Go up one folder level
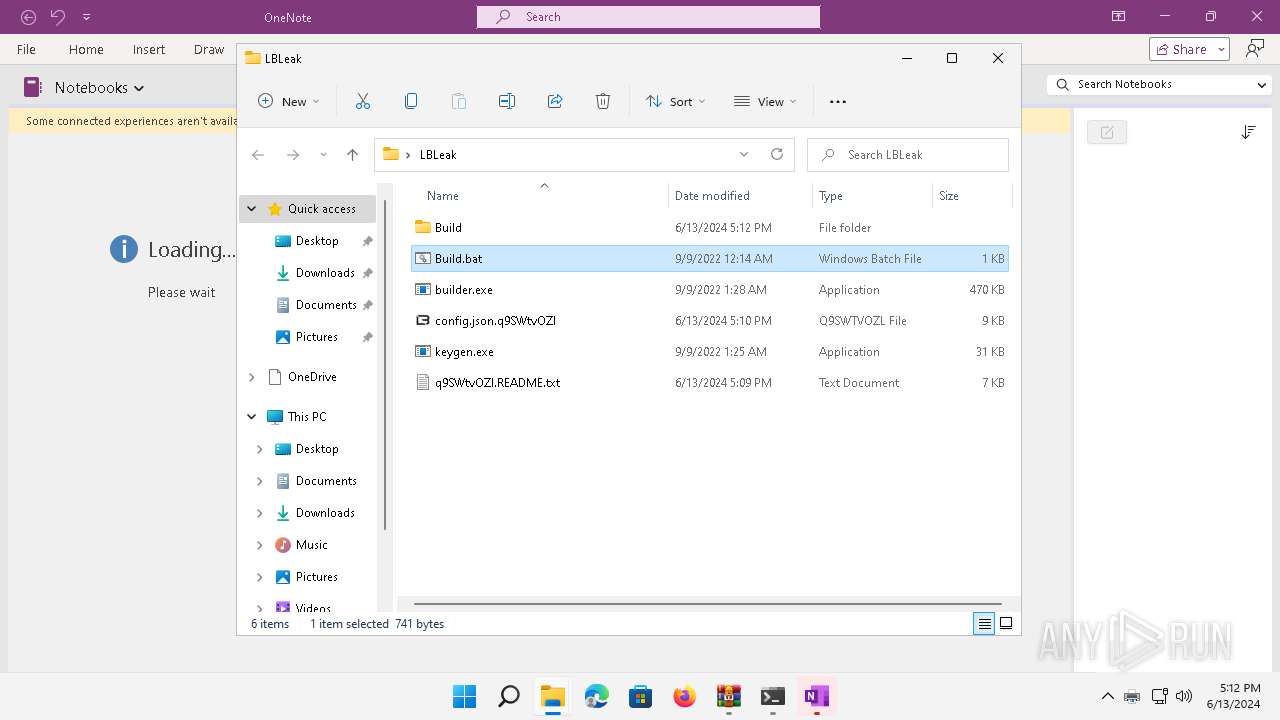The width and height of the screenshot is (1280, 720). tap(352, 155)
